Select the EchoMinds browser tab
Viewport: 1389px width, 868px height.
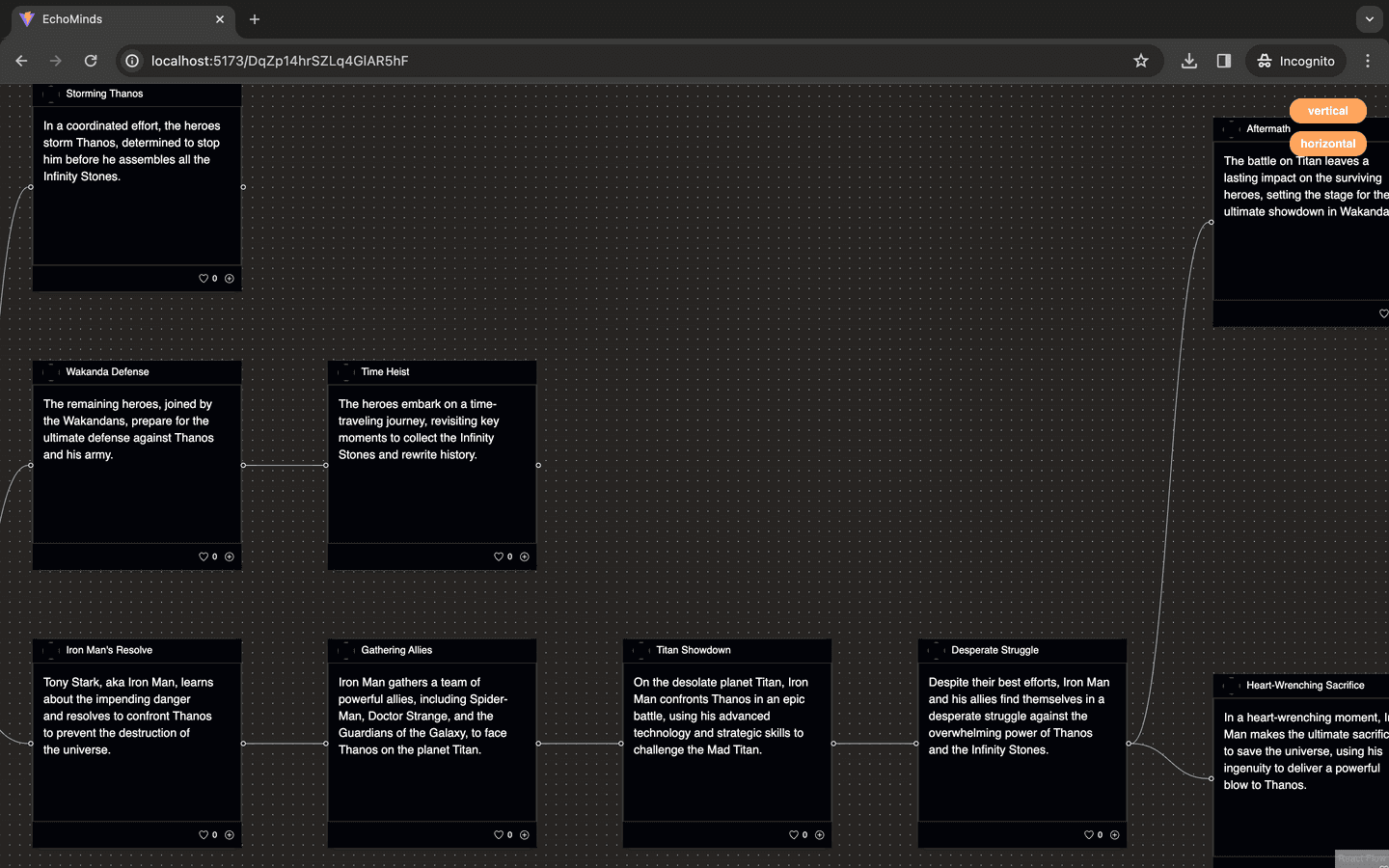[123, 19]
